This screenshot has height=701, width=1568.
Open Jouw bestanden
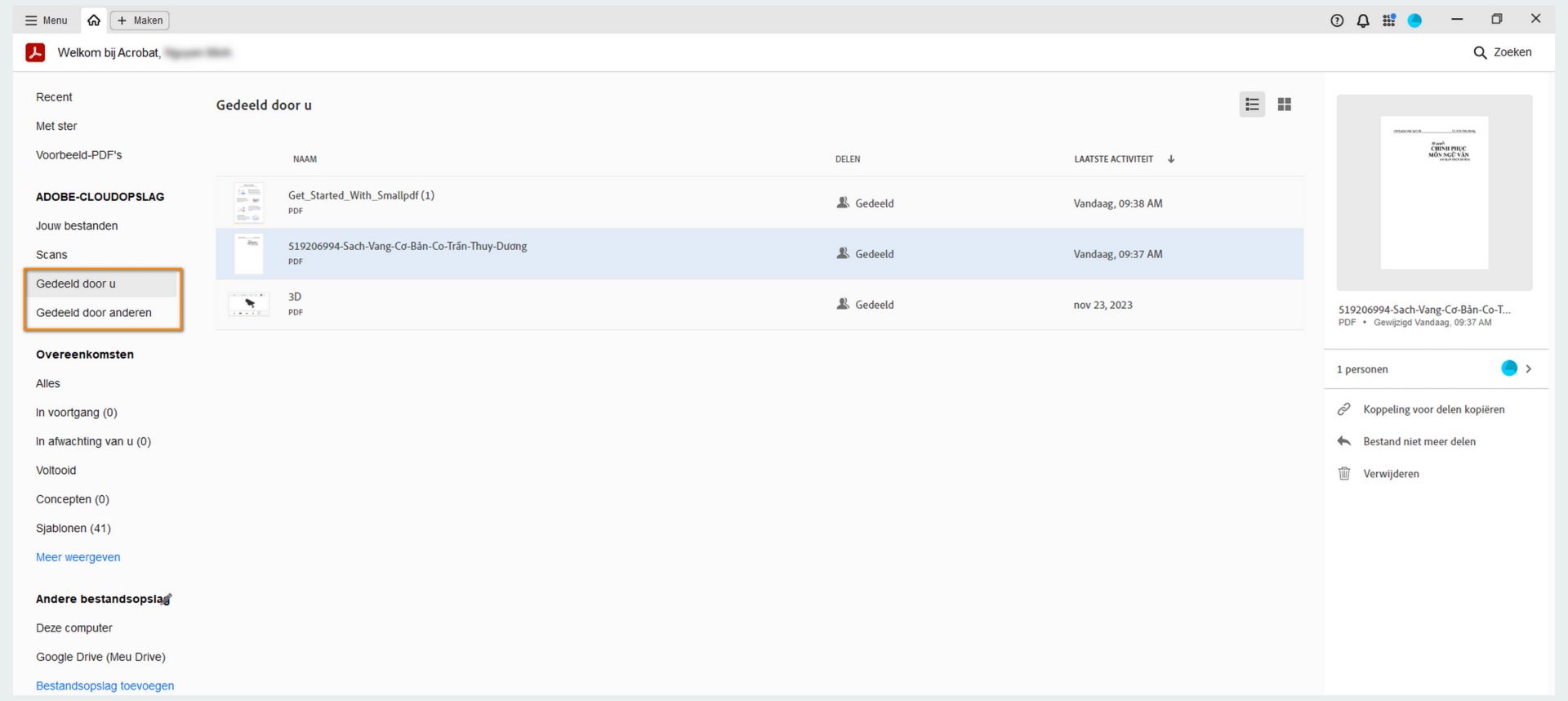tap(77, 225)
